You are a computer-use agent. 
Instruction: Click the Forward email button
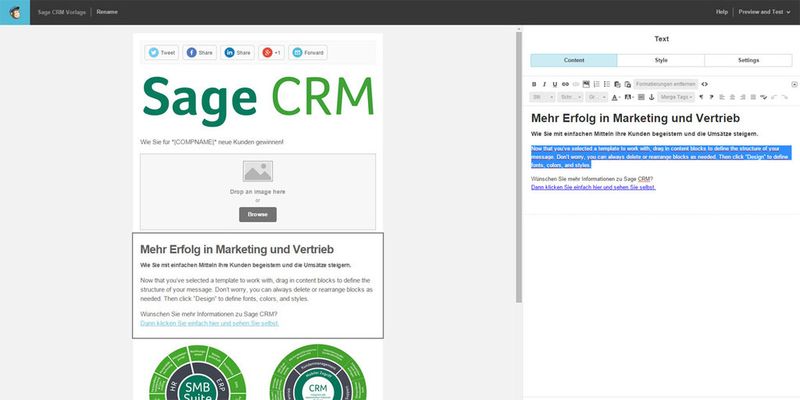point(308,53)
